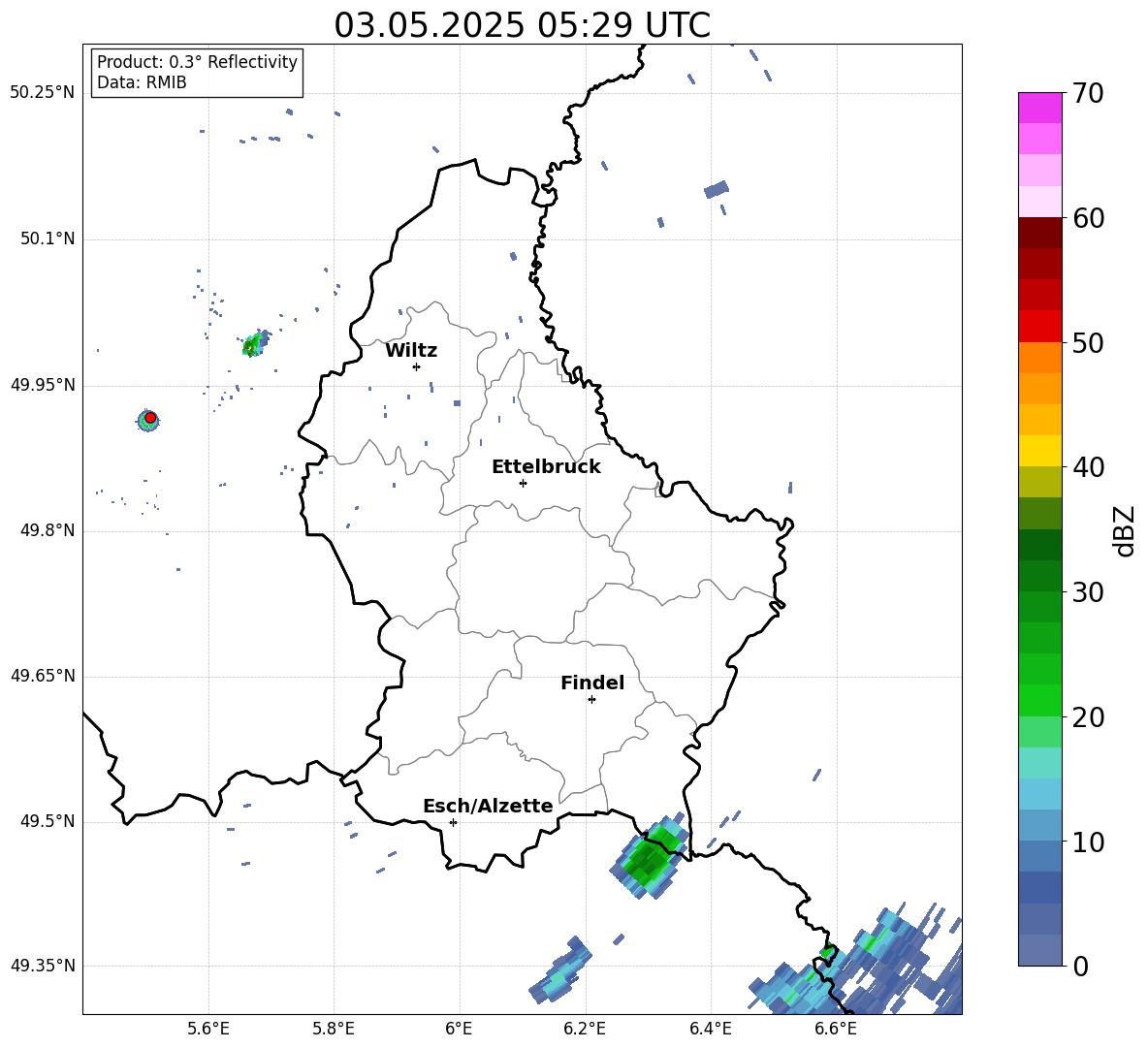Pick the light cyan colorbar segment near 15

pyautogui.click(x=1039, y=763)
